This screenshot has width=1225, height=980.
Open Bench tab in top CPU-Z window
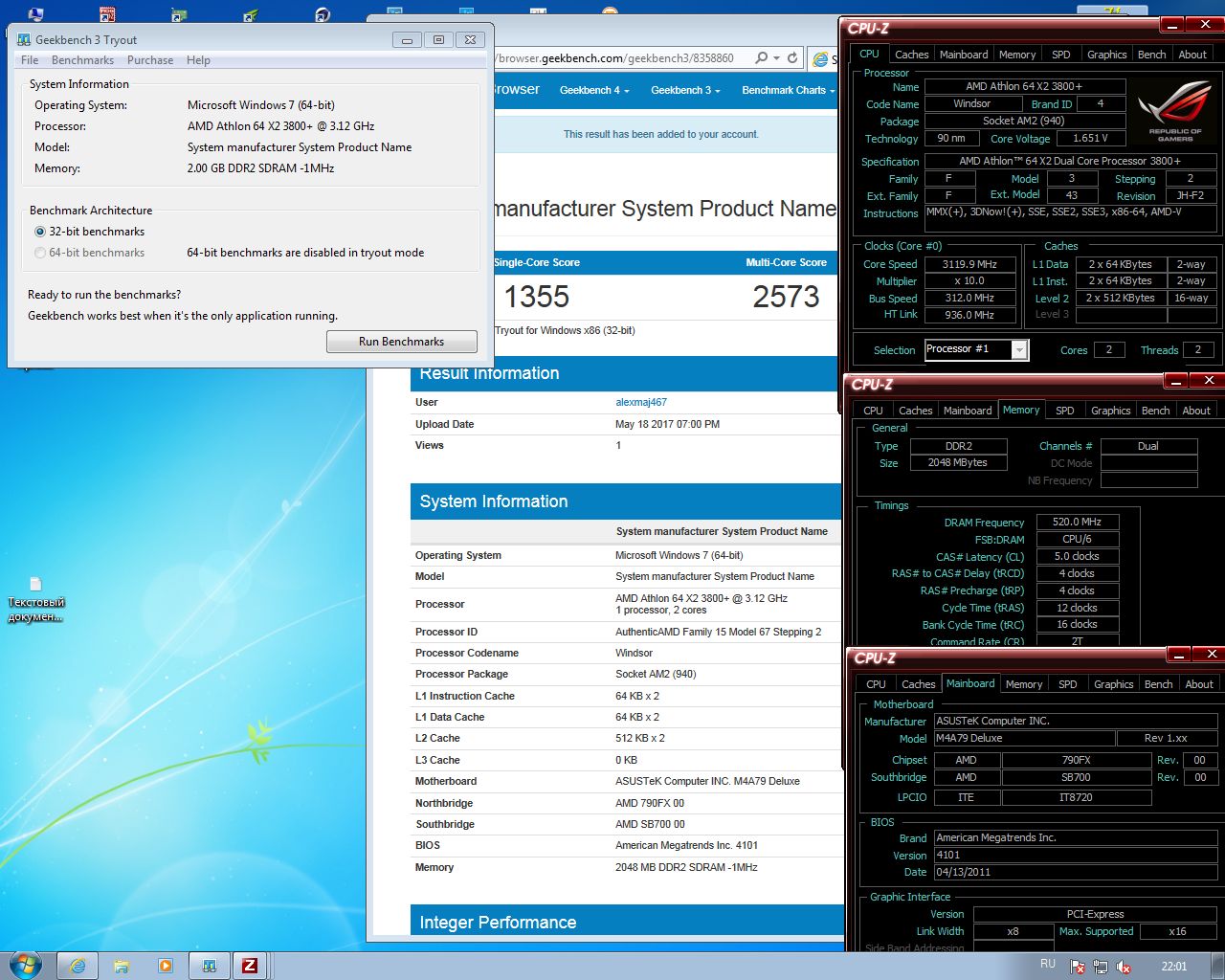pos(1151,55)
